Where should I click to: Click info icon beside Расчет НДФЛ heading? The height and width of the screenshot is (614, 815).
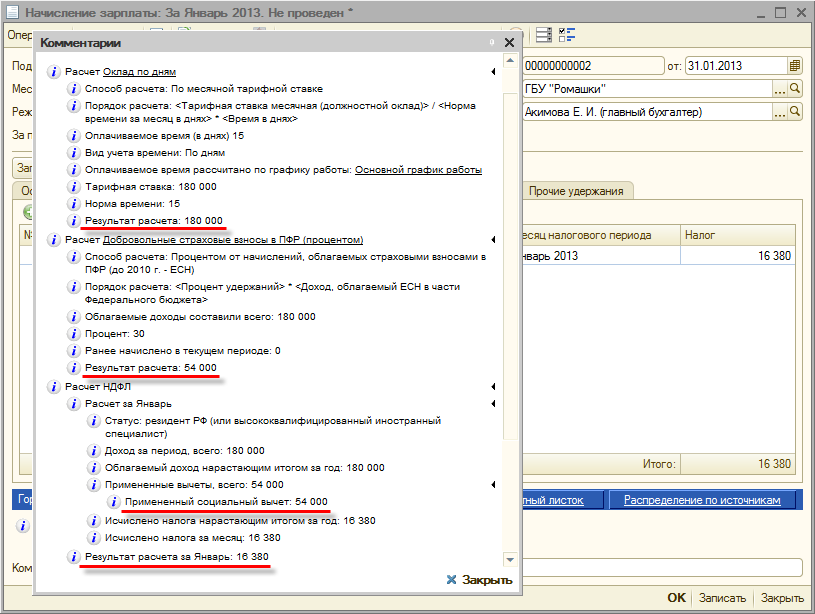(54, 386)
